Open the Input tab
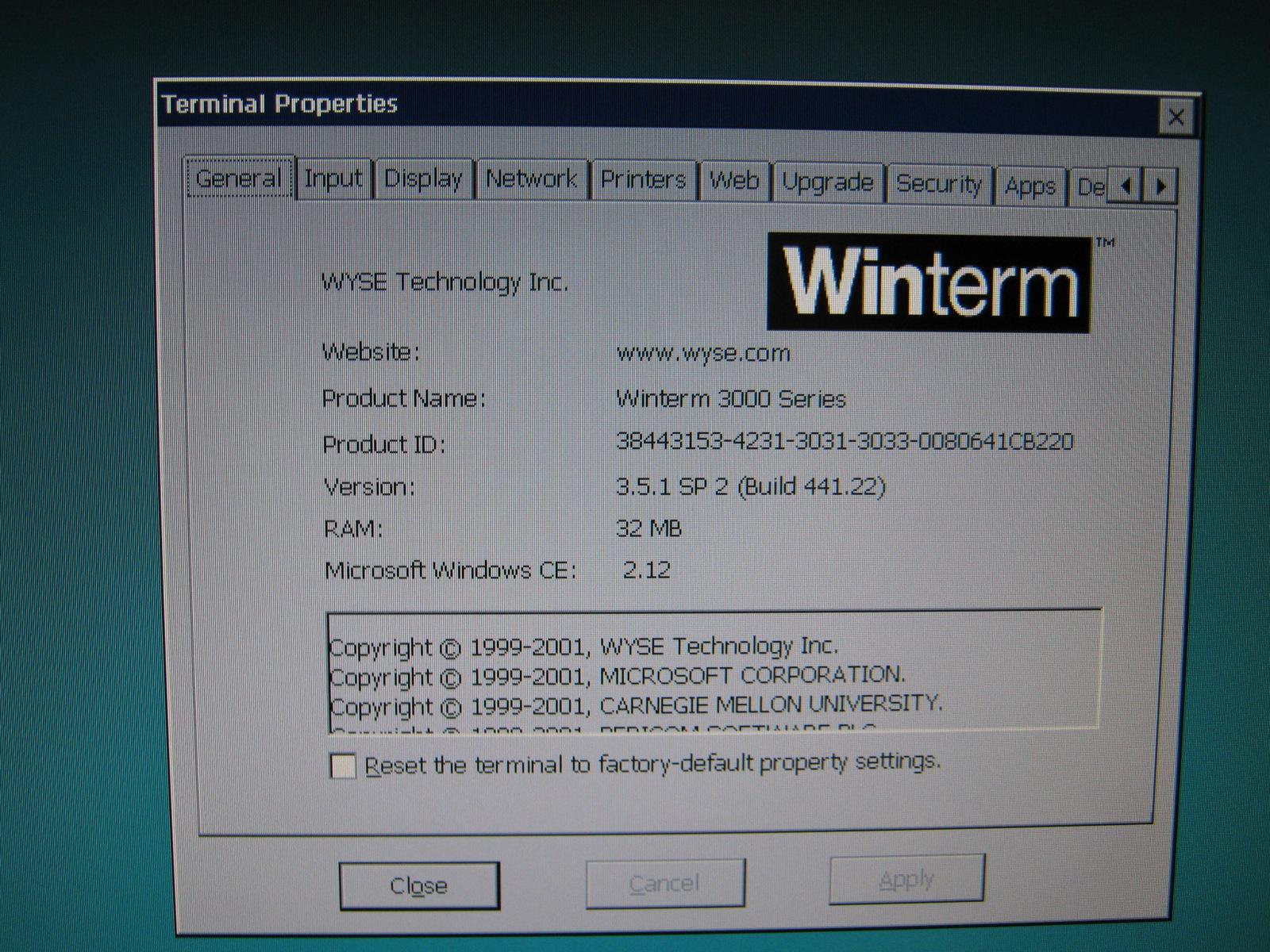Viewport: 1270px width, 952px height. tap(333, 178)
